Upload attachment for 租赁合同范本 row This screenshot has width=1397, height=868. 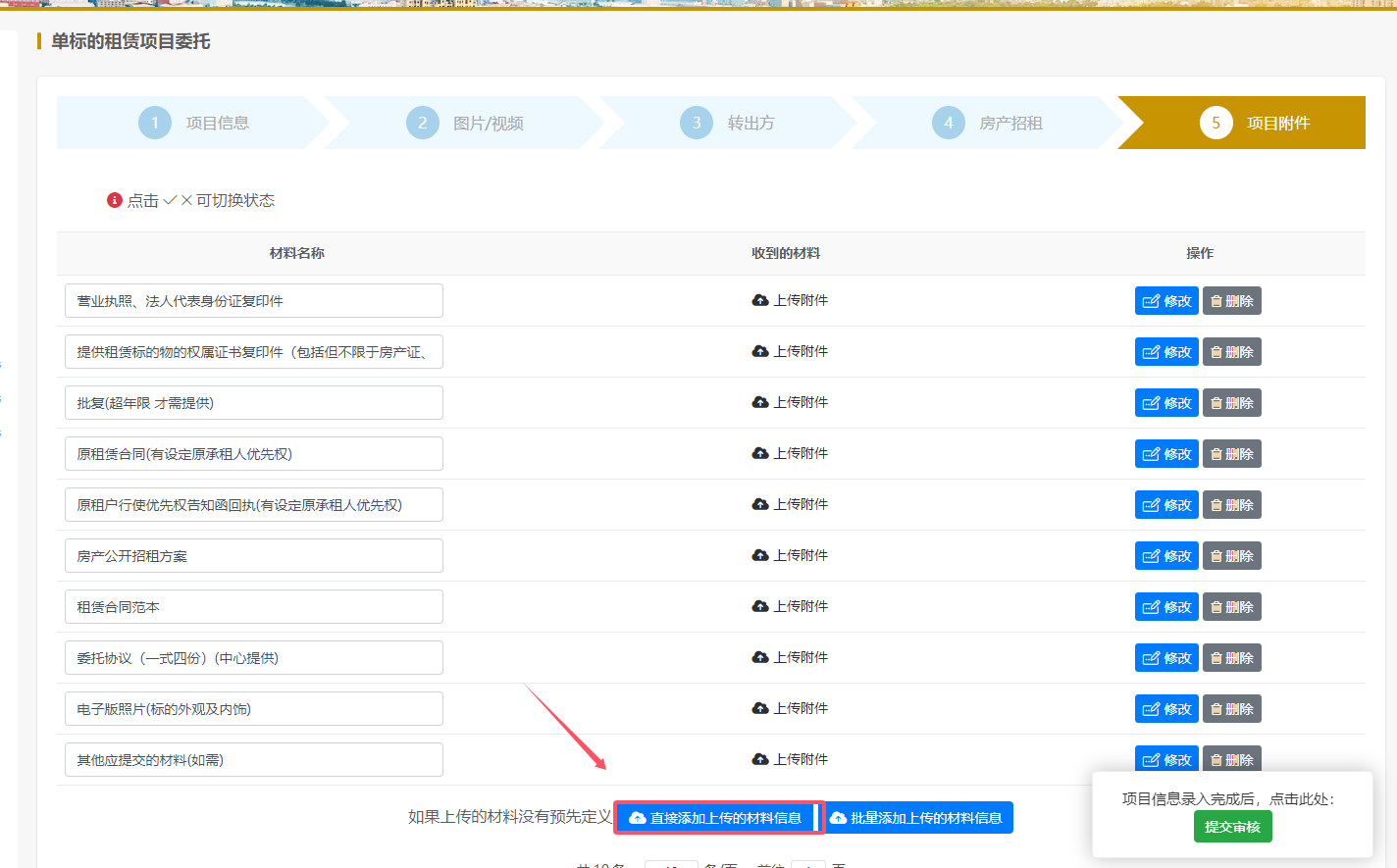(x=790, y=606)
